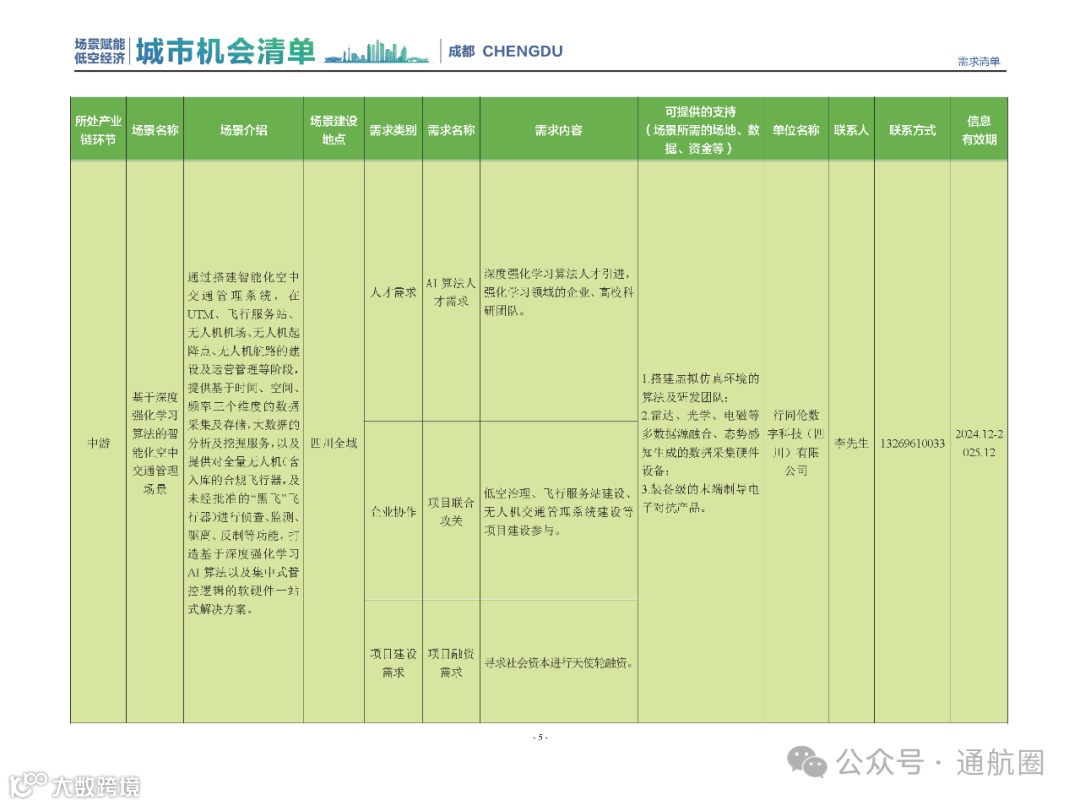Select the 需求内容 column header
The height and width of the screenshot is (806, 1080).
click(x=559, y=130)
